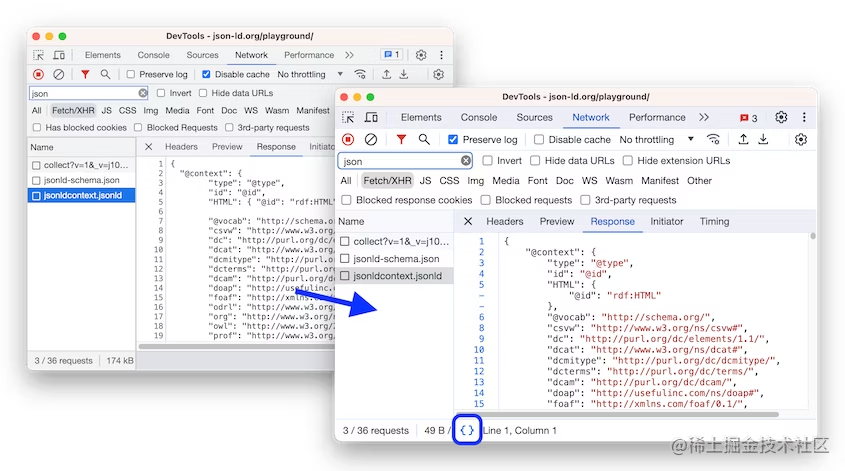
Task: Check Blocked requests in front window
Action: (x=485, y=200)
